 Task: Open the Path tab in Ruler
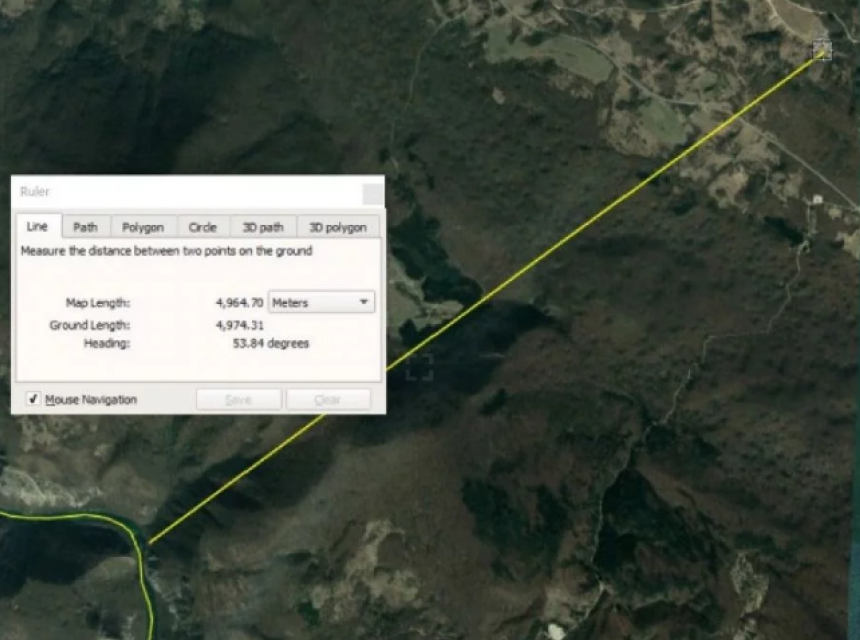click(85, 227)
